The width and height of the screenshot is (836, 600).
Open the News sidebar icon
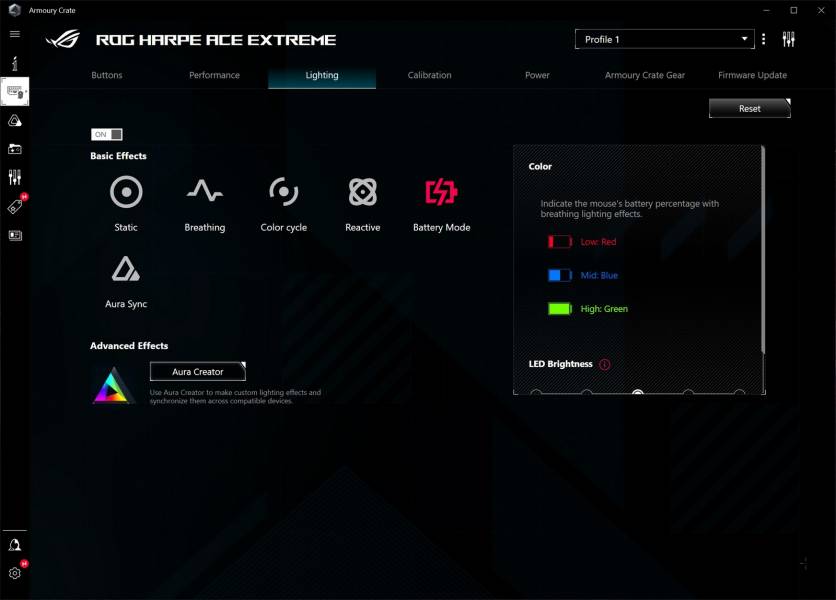click(x=15, y=235)
